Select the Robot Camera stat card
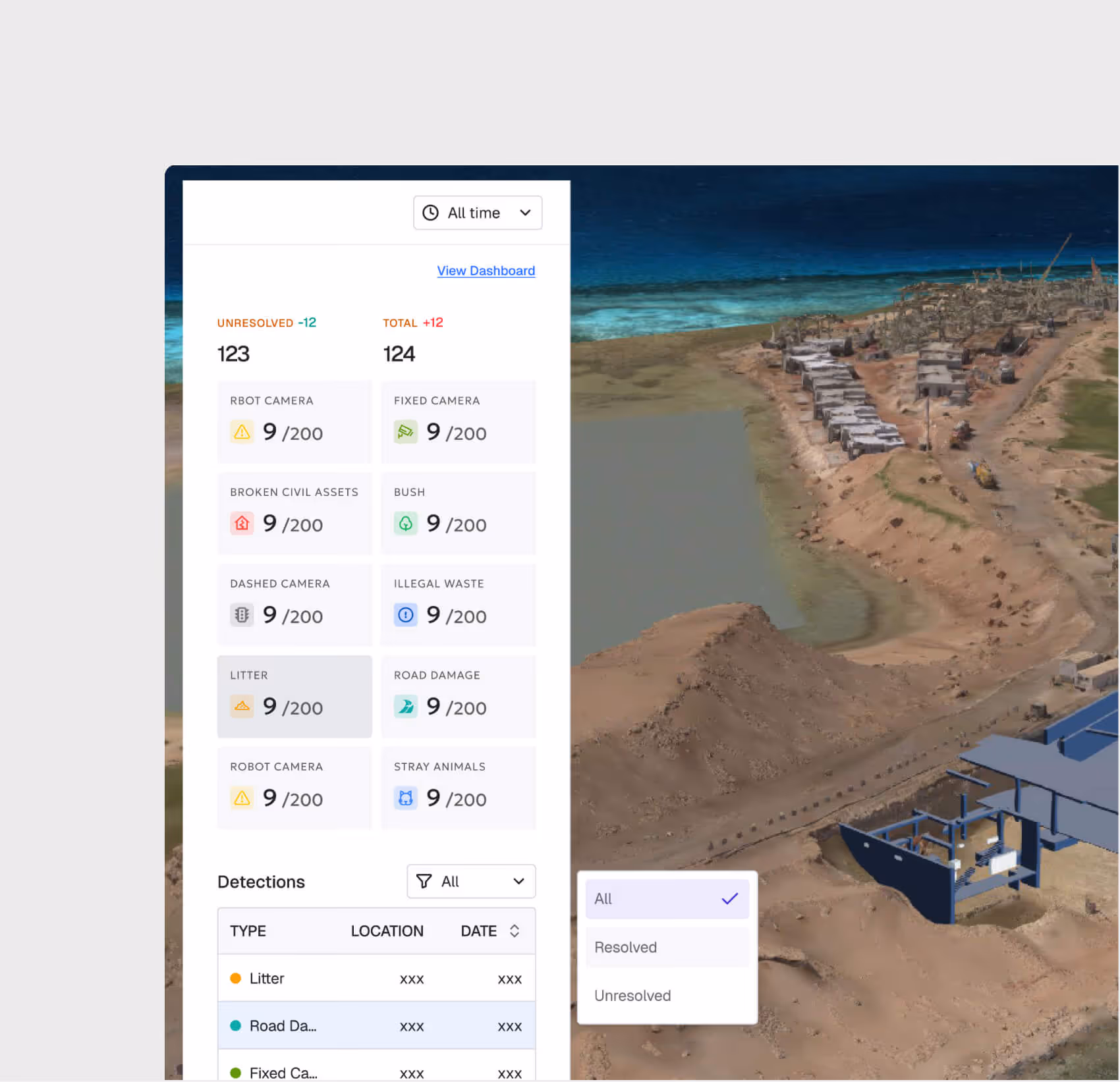This screenshot has width=1120, height=1082. [x=294, y=788]
